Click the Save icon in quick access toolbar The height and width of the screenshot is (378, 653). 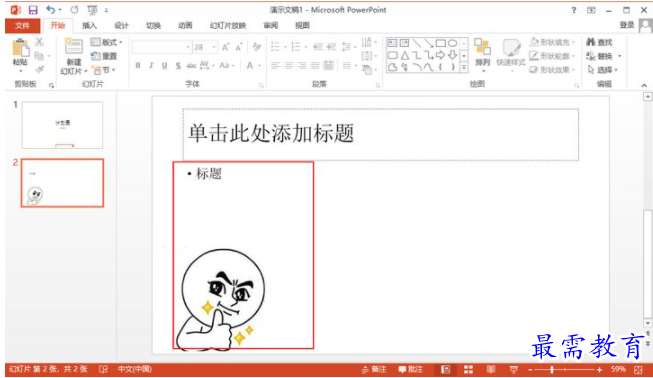[x=33, y=10]
